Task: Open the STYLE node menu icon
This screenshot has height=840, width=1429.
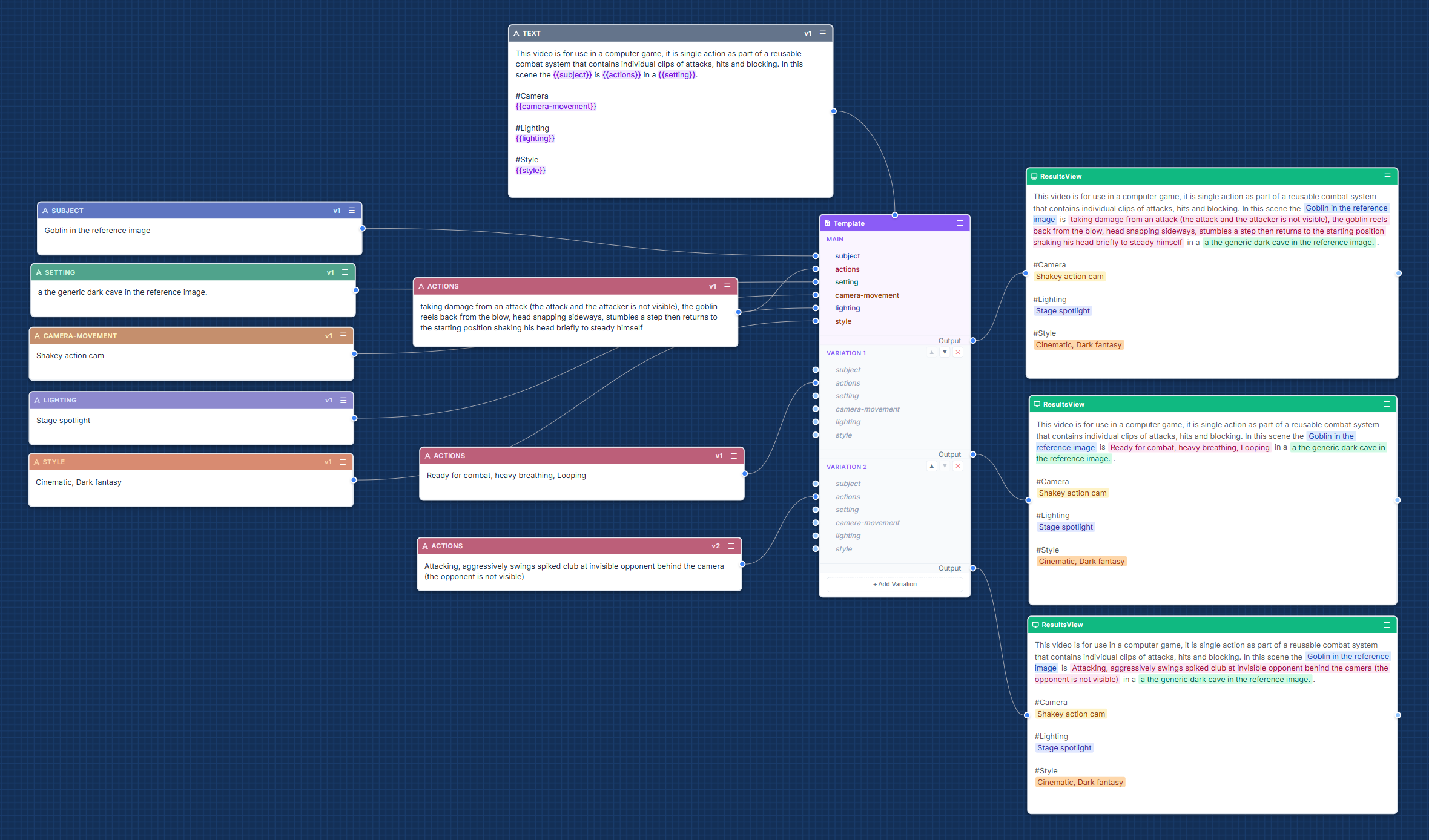Action: [343, 462]
